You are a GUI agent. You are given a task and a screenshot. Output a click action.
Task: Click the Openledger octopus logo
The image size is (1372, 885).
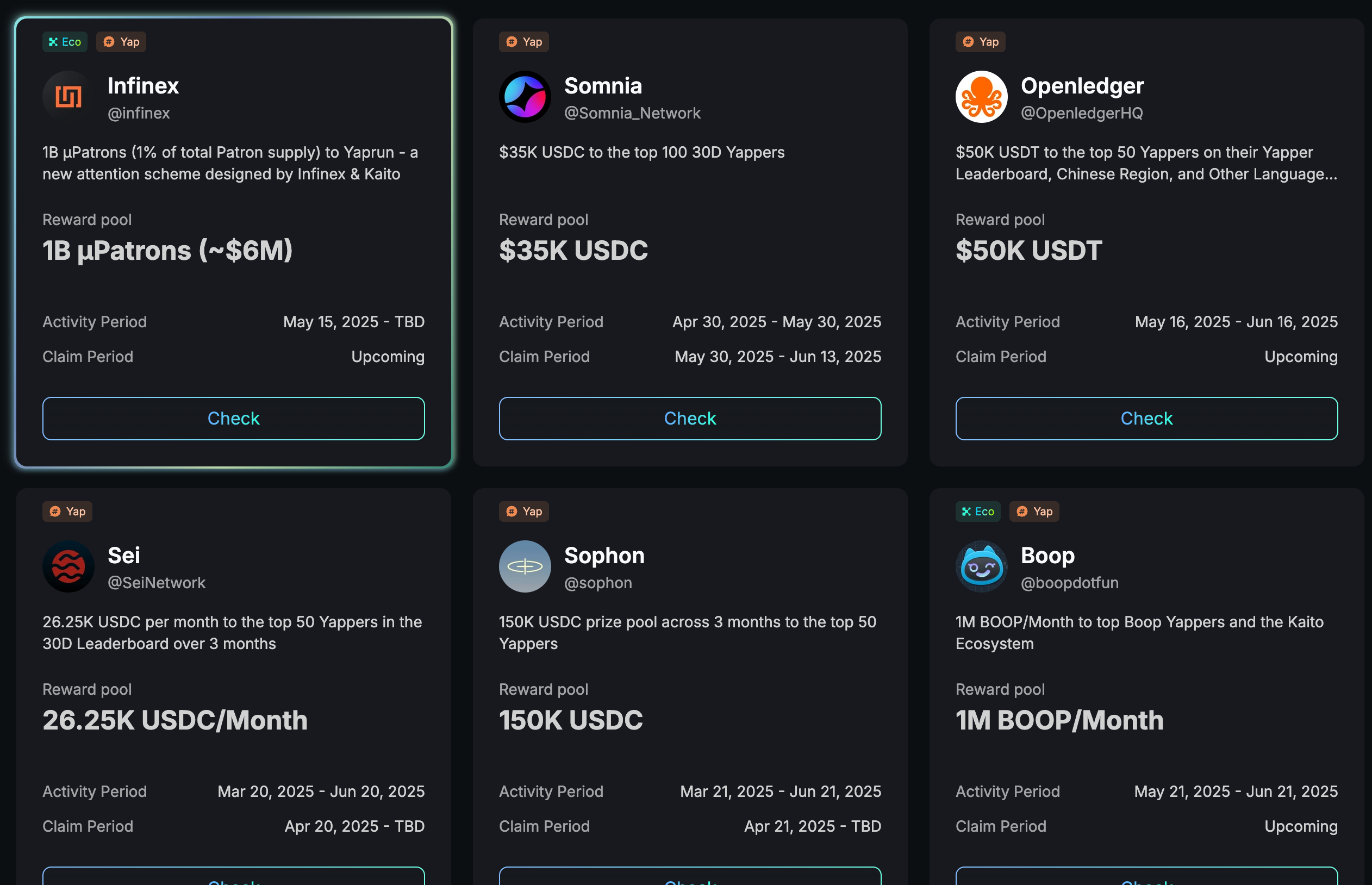point(981,97)
